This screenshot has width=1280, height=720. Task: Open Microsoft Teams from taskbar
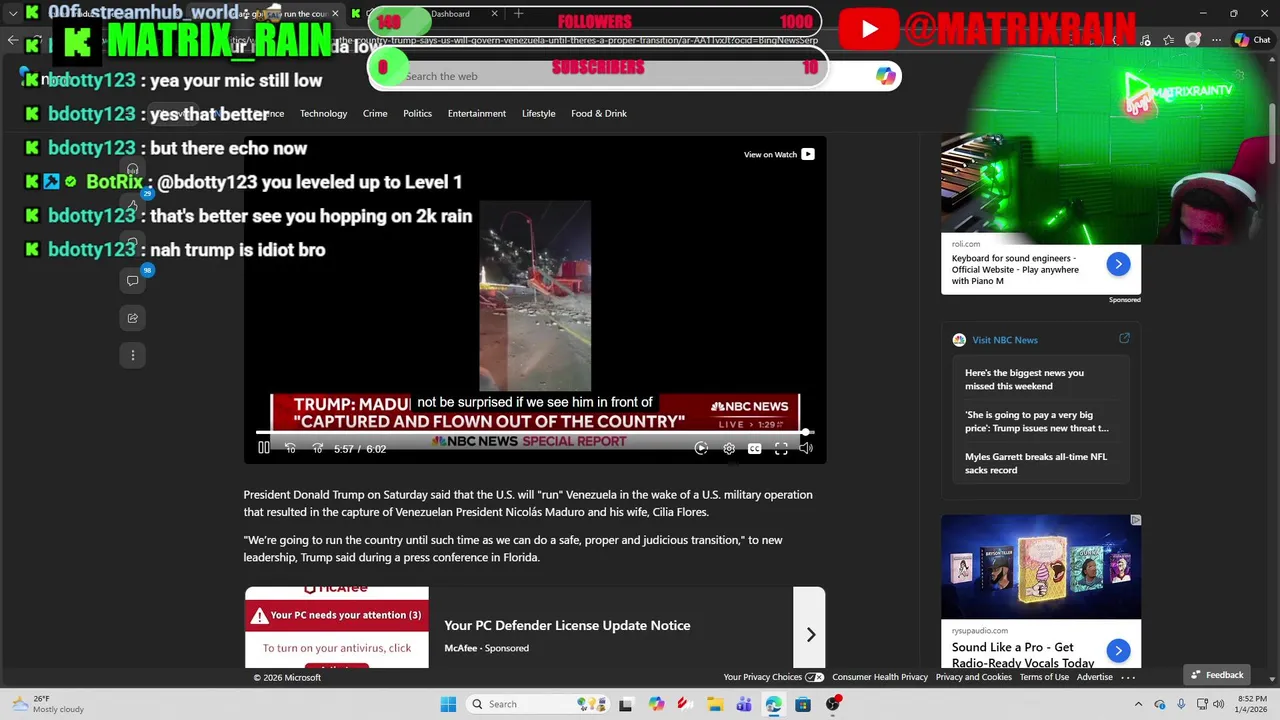click(744, 704)
